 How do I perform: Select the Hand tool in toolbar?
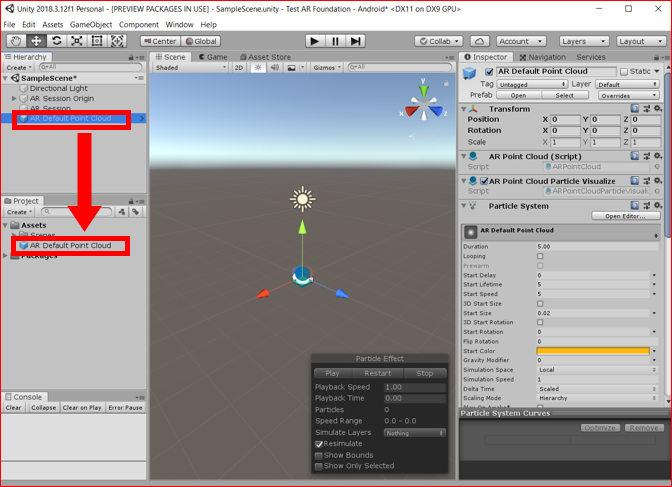[16, 41]
